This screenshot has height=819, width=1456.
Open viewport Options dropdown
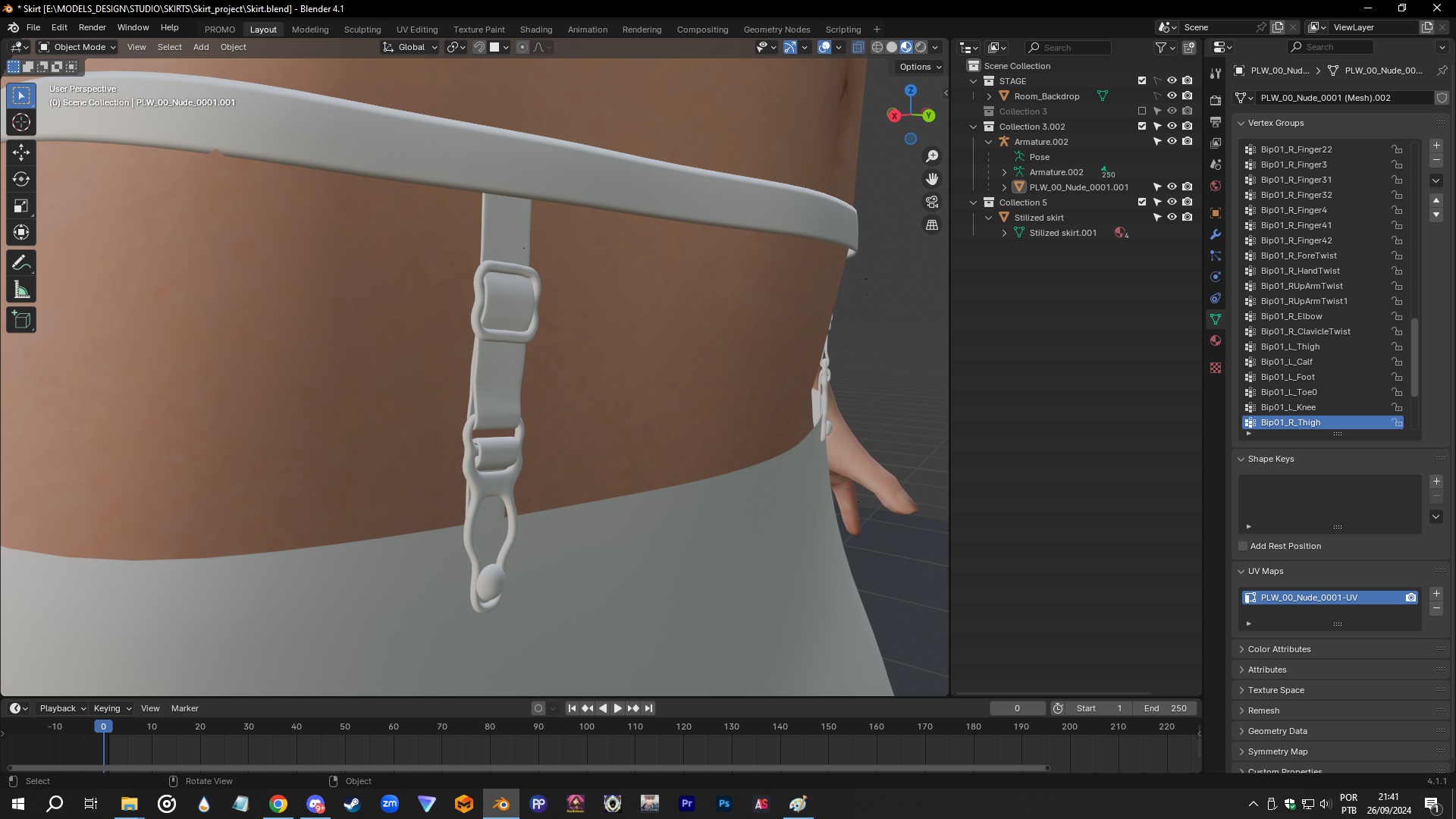pos(920,67)
